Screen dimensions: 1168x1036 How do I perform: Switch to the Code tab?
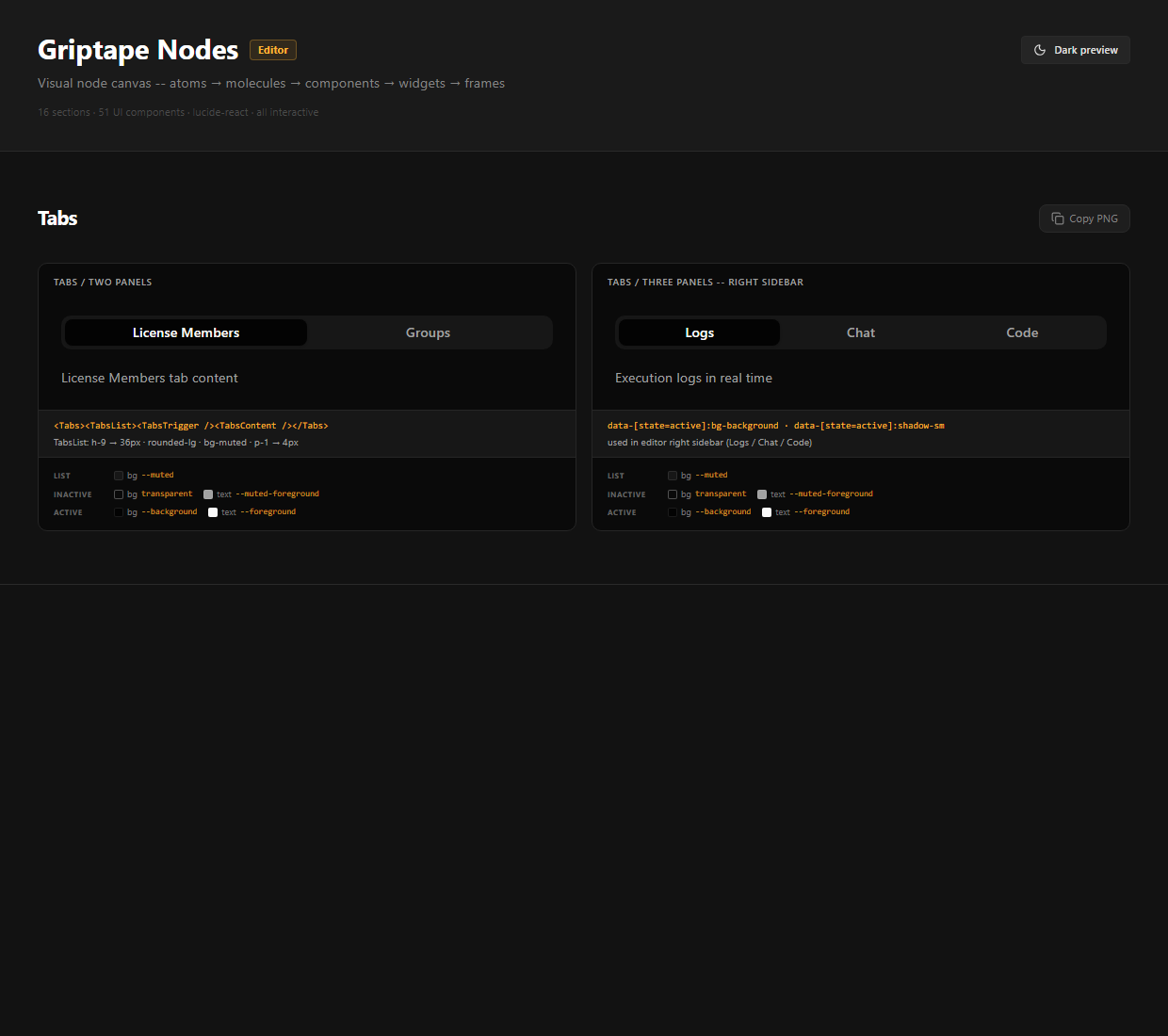pos(1022,332)
